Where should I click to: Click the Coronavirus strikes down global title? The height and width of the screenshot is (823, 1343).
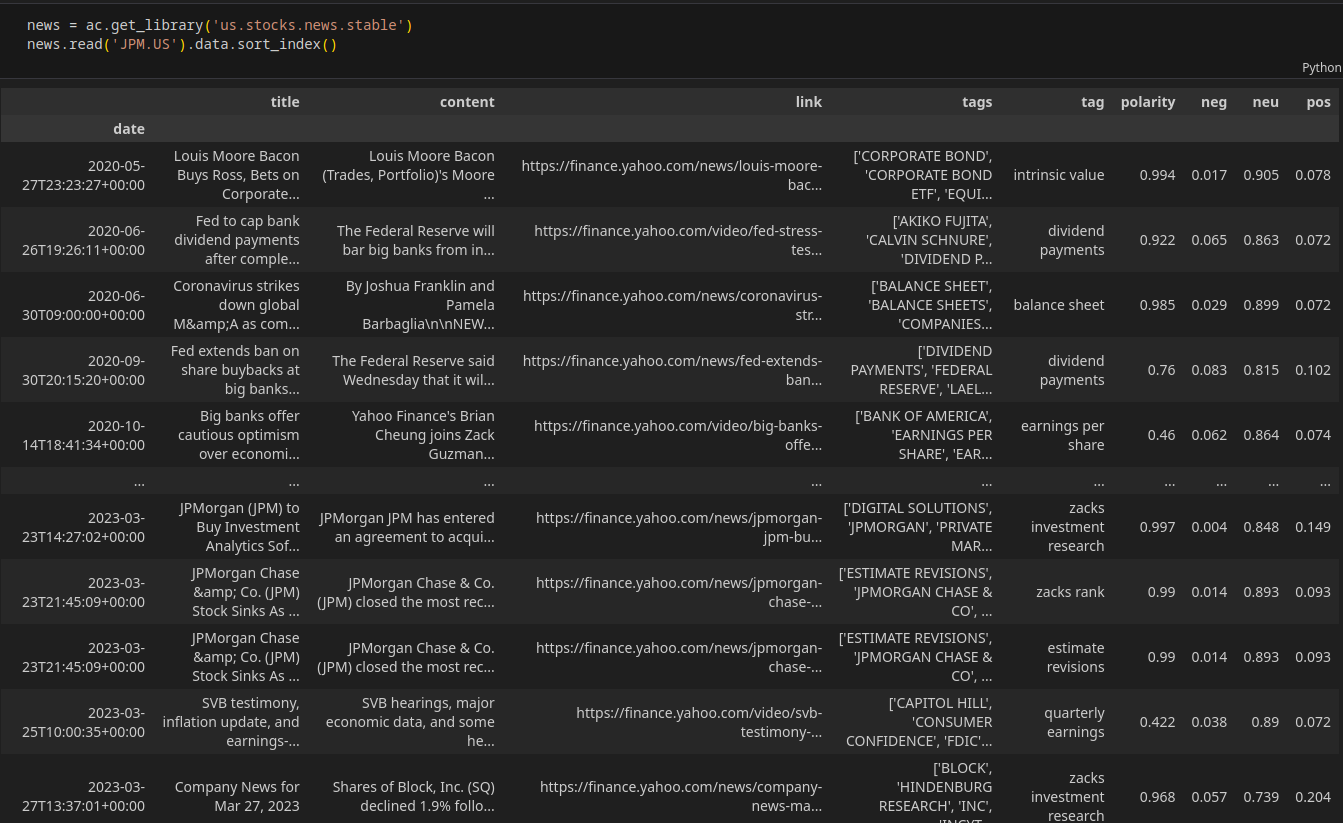[x=236, y=305]
